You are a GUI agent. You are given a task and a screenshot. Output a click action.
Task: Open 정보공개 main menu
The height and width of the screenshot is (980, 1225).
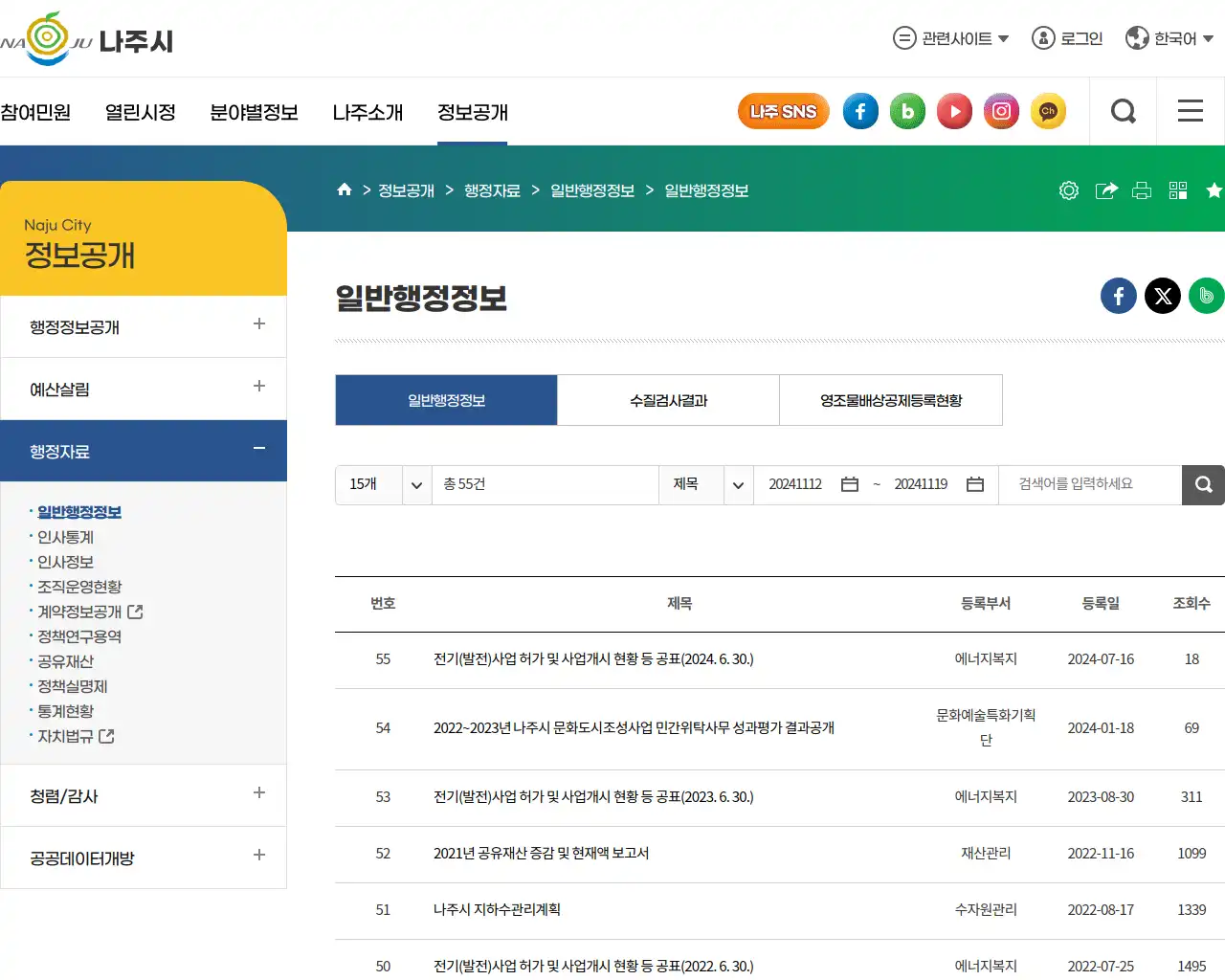coord(473,112)
